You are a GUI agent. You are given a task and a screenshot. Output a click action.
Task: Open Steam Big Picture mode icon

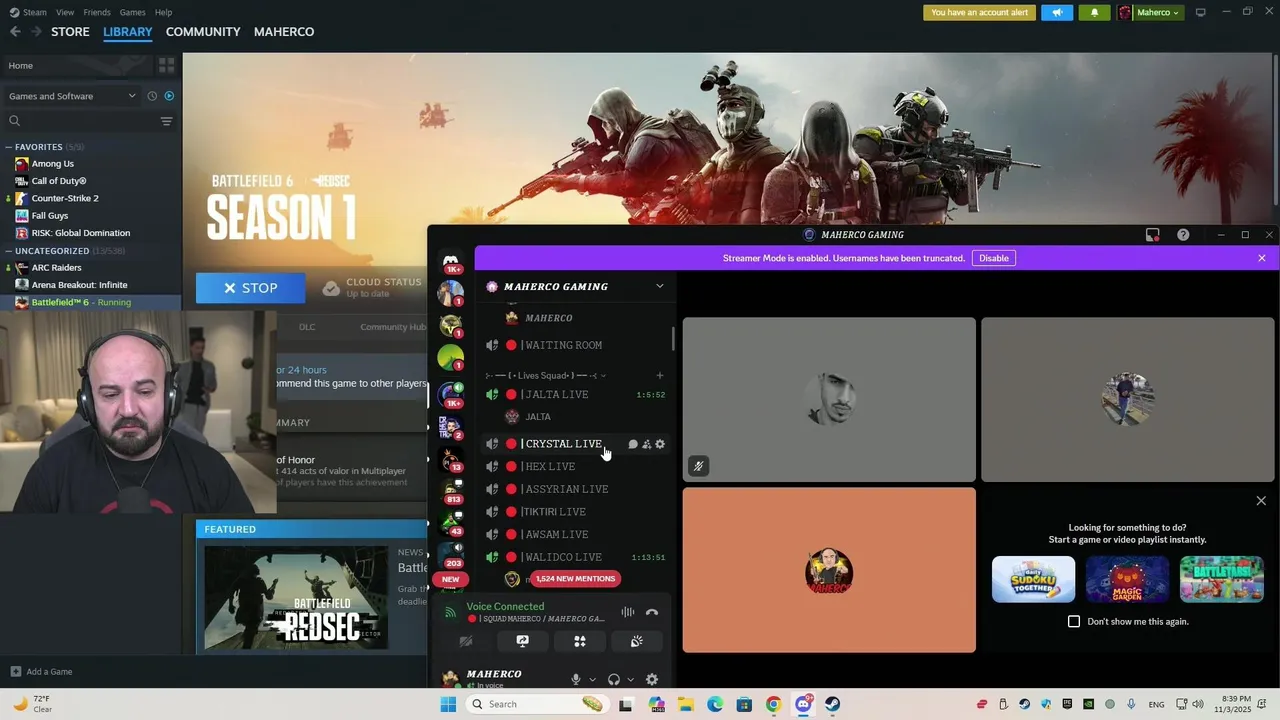(x=1200, y=12)
